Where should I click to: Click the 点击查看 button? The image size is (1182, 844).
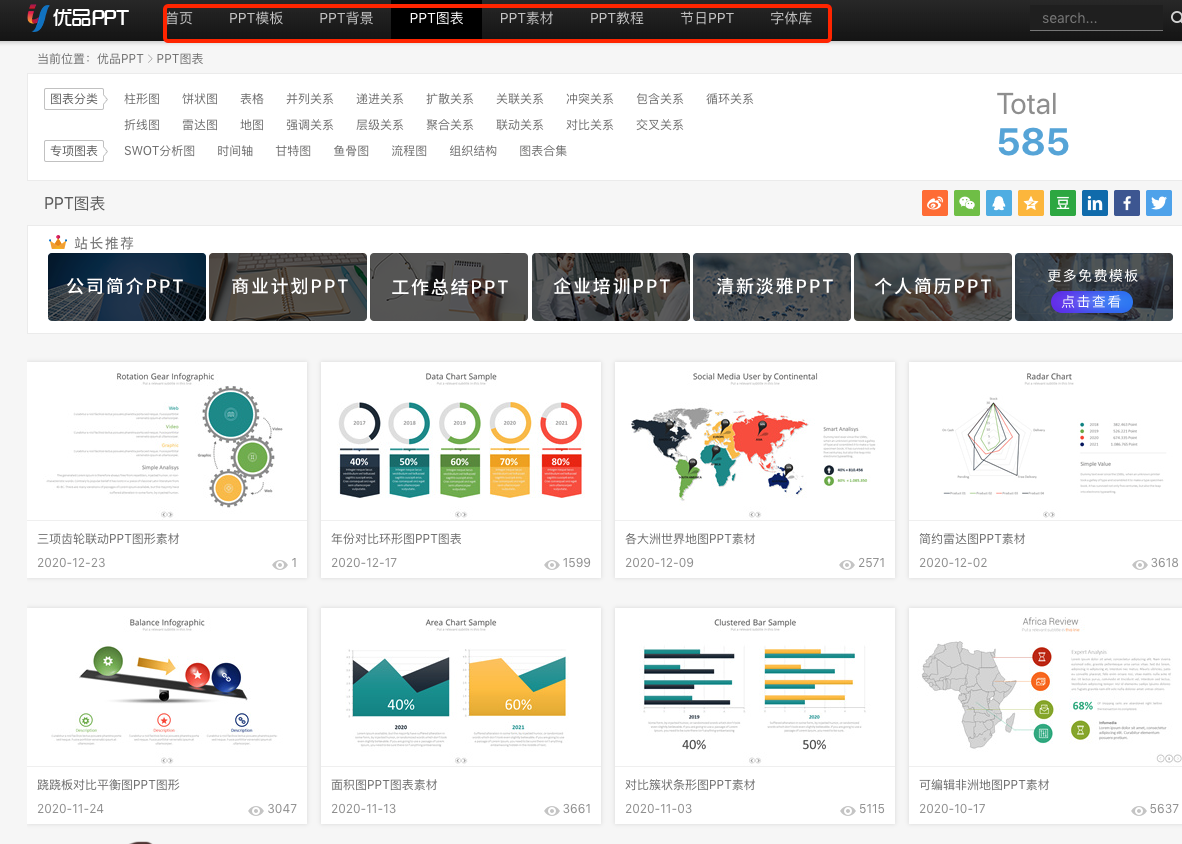tap(1092, 302)
